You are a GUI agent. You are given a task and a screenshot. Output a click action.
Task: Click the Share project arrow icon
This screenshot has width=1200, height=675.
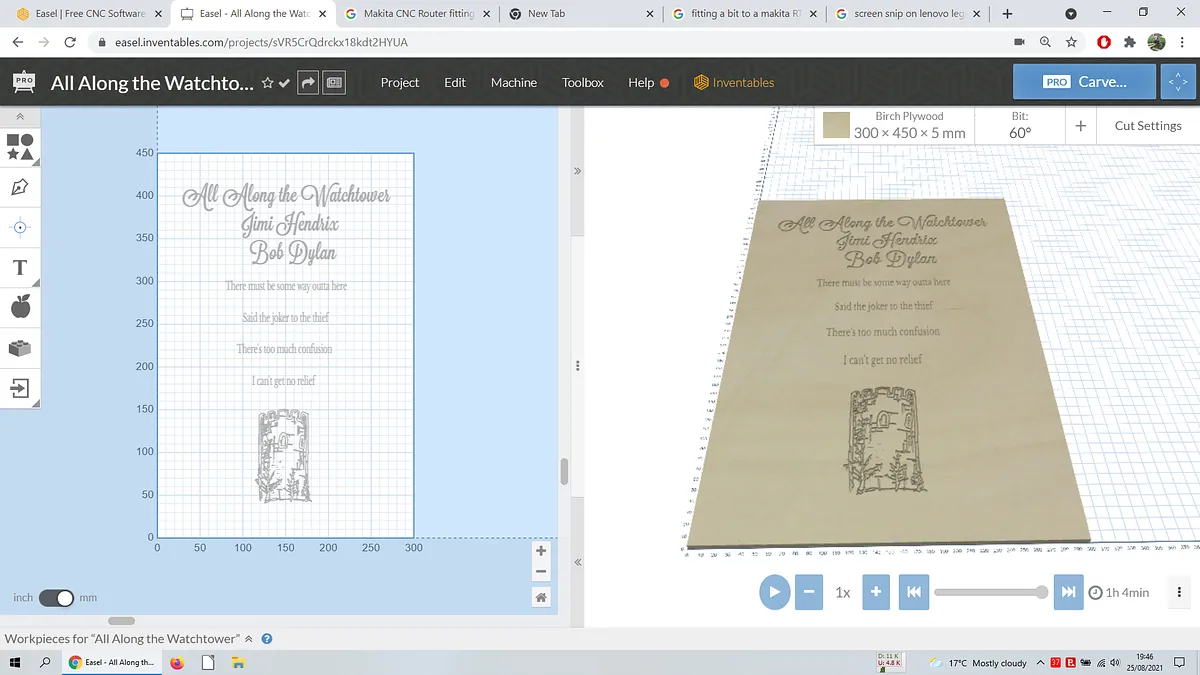pyautogui.click(x=308, y=83)
